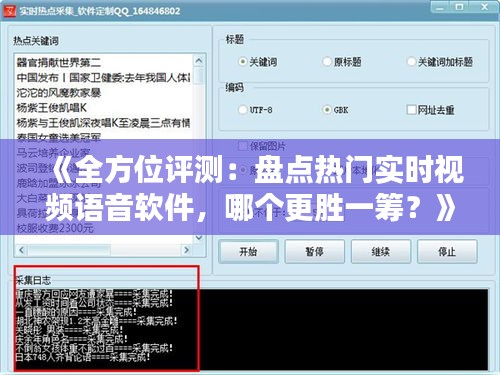Viewport: 500px width, 375px height.
Task: Select keyword row starting 中国发布
Action: pos(103,78)
